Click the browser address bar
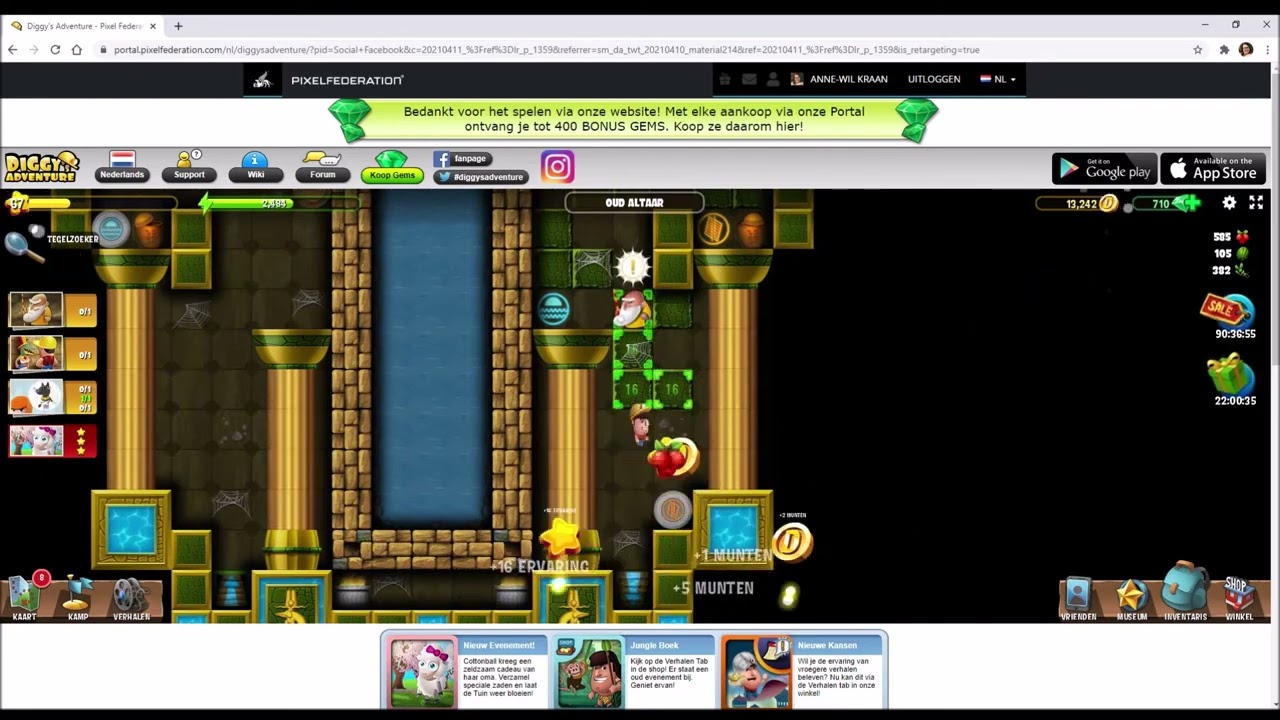 (640, 49)
